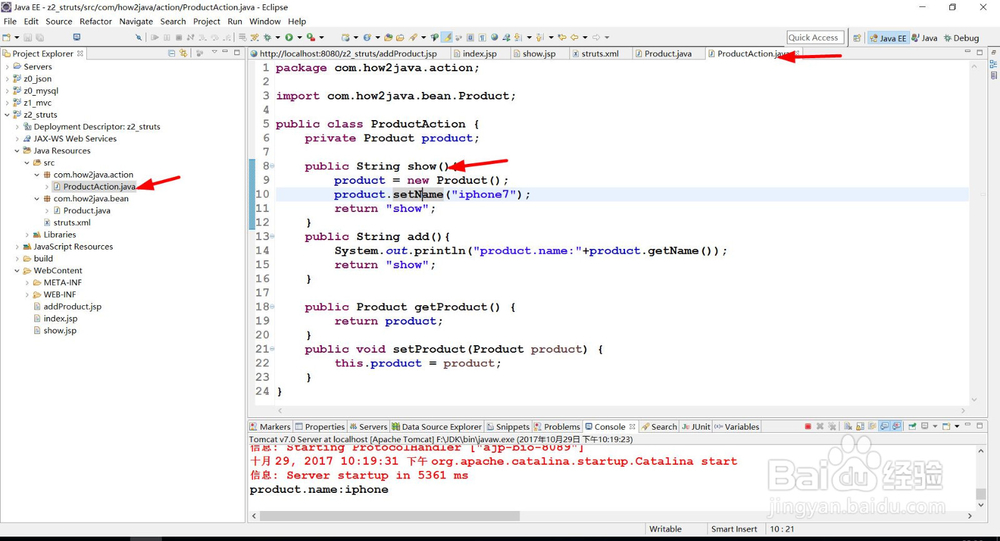Open the New wizard dropdown arrow
This screenshot has height=541, width=1000.
(x=17, y=37)
